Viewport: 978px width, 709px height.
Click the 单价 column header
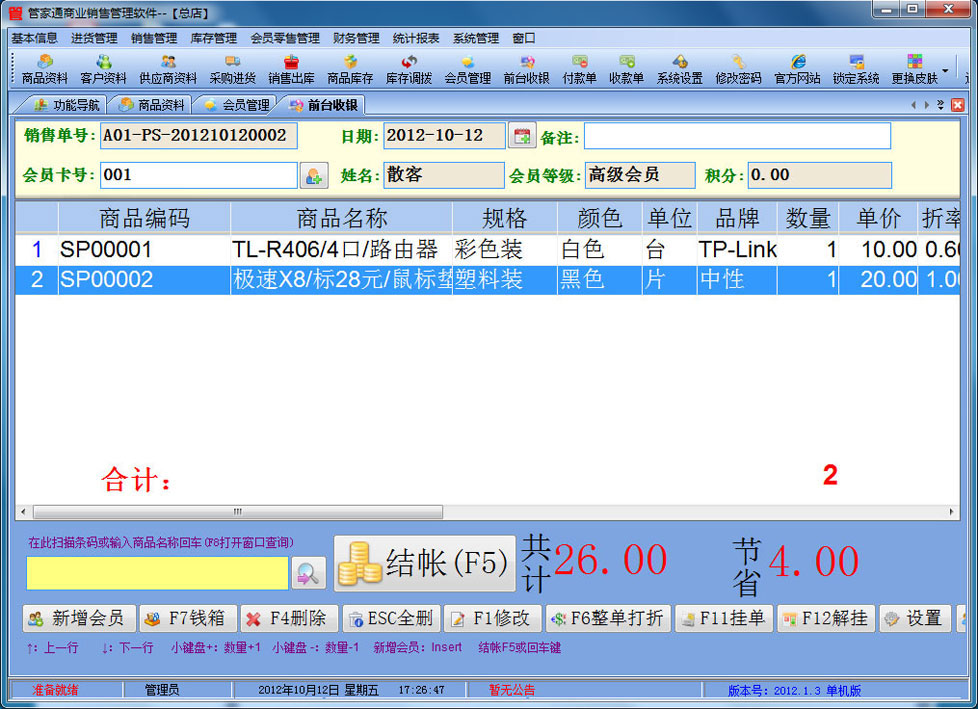tap(878, 218)
